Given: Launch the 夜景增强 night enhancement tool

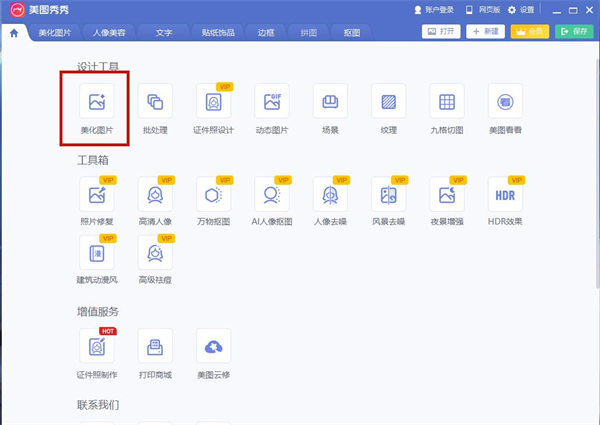Looking at the screenshot, I should tap(447, 193).
